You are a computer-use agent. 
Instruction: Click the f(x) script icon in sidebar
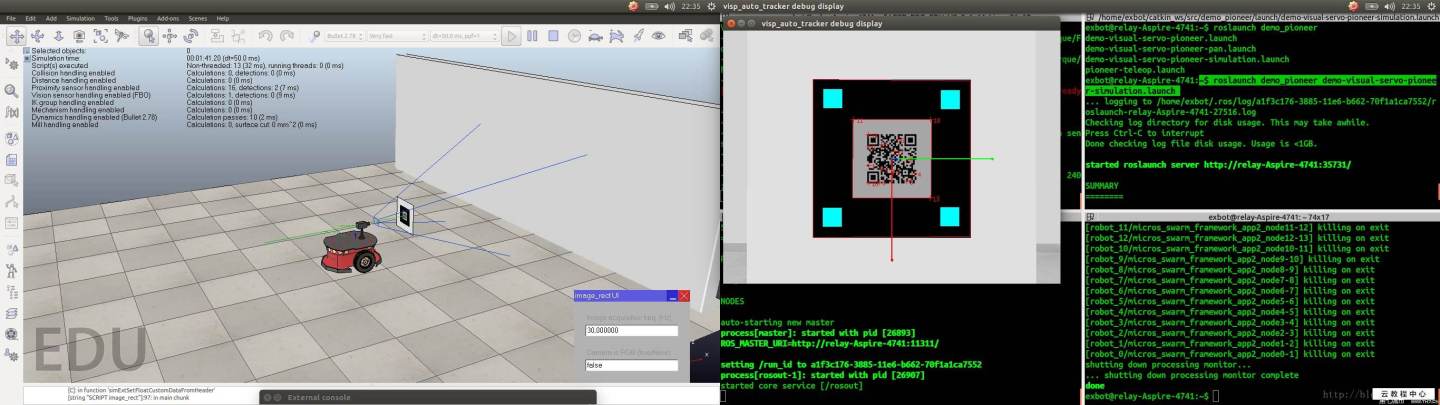click(12, 112)
